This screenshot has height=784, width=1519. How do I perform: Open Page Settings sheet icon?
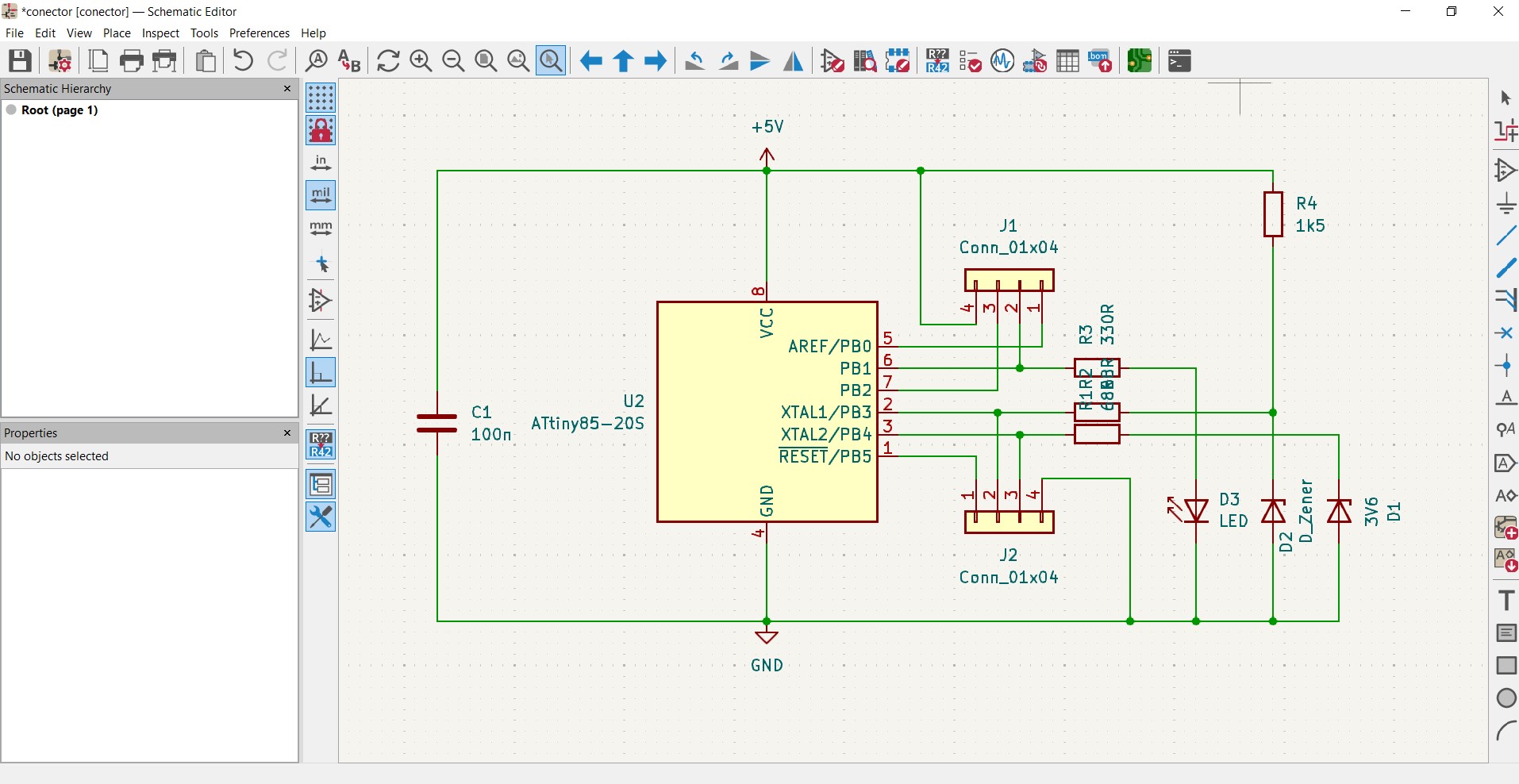pos(98,60)
